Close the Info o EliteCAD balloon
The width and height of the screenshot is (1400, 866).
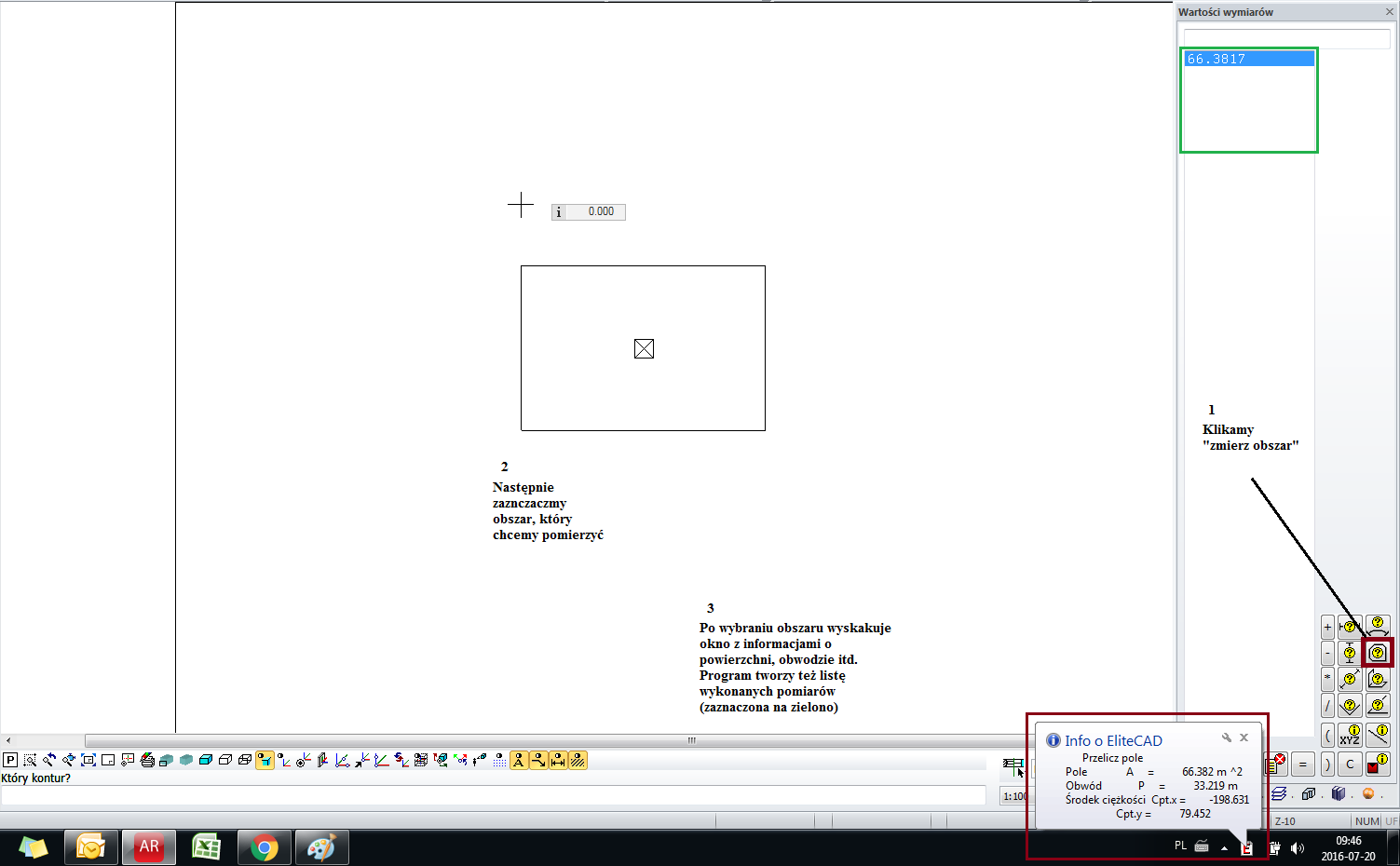(x=1244, y=737)
